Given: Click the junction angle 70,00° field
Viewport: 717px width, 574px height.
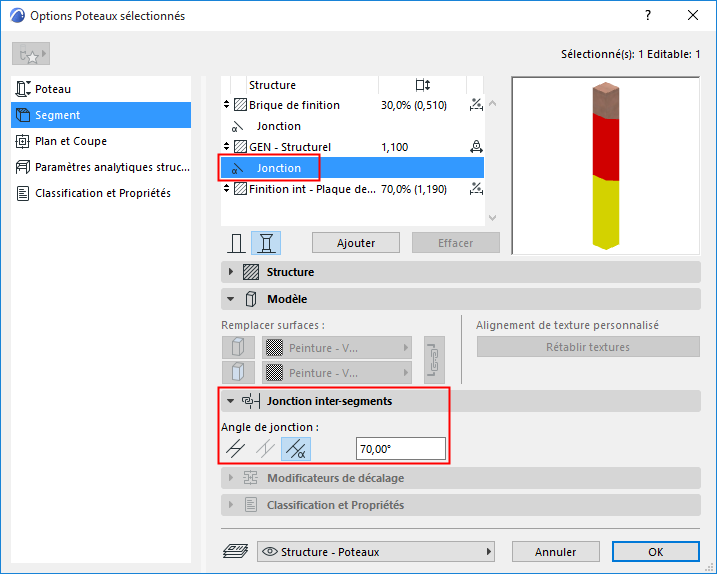Looking at the screenshot, I should 401,449.
